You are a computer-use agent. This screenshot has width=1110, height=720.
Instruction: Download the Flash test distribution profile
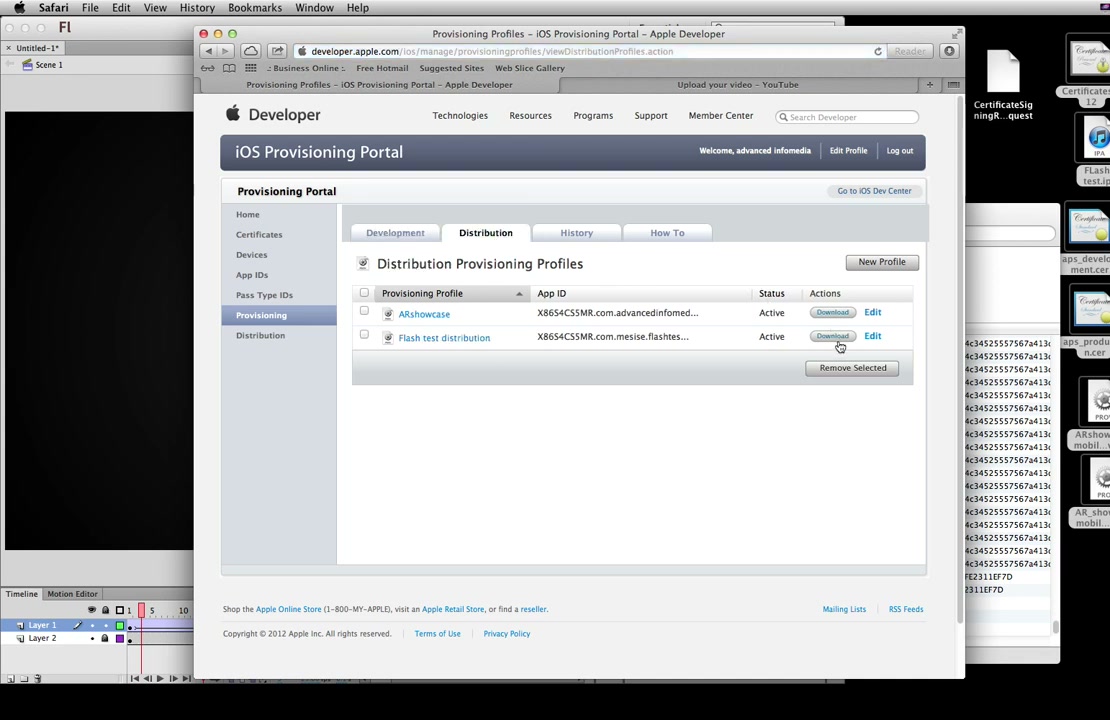click(x=832, y=336)
